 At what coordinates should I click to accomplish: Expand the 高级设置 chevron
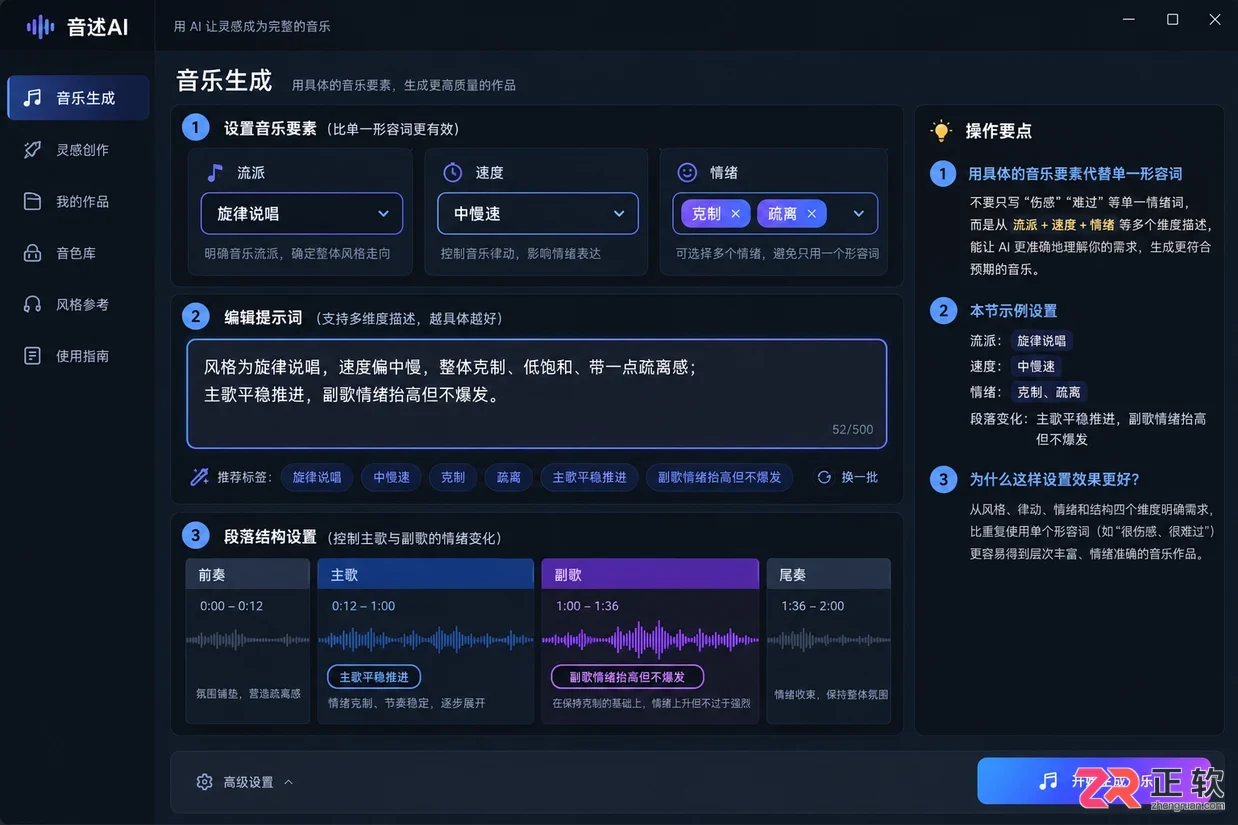288,782
